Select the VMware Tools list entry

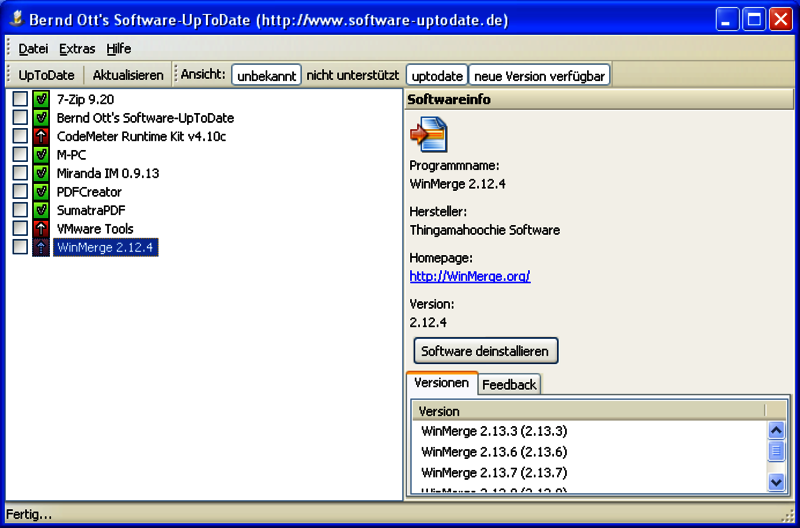pos(95,229)
